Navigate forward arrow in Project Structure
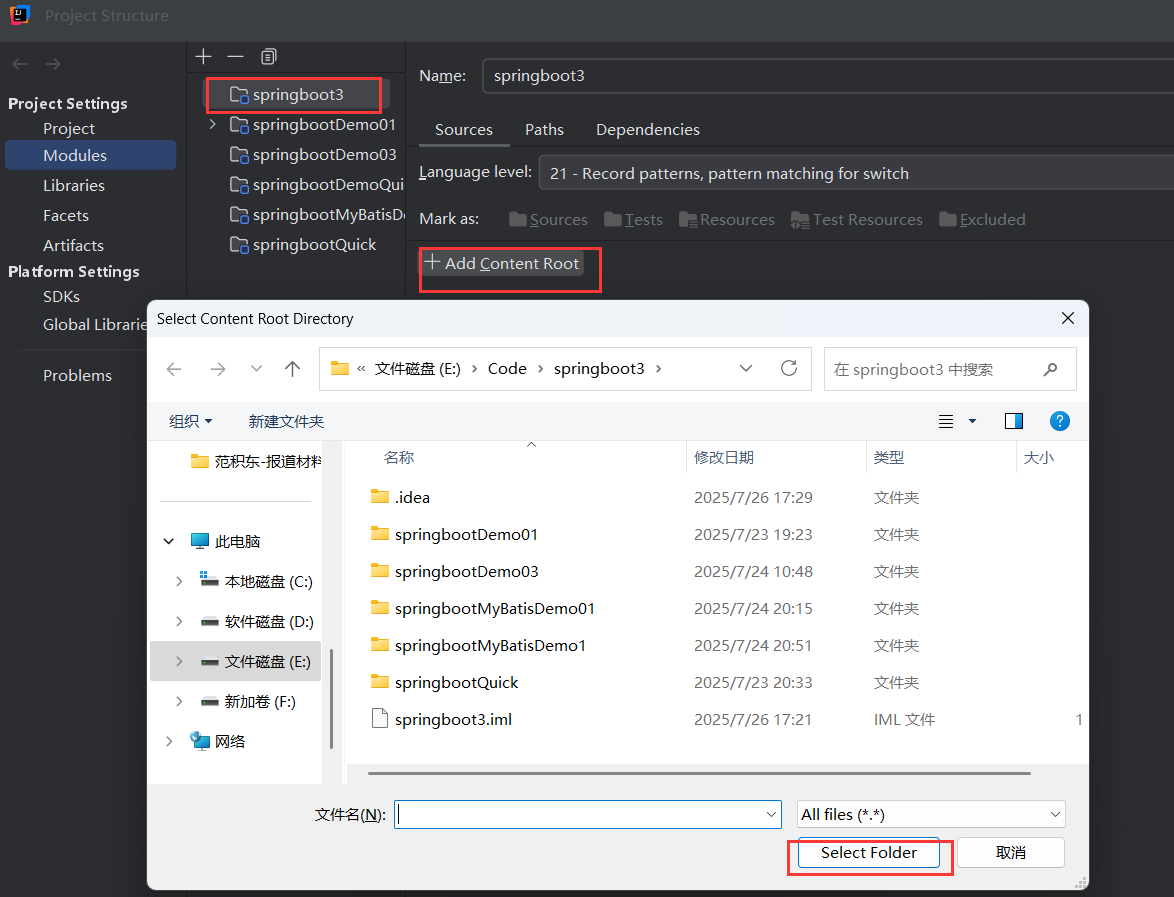Viewport: 1174px width, 897px height. 52,64
